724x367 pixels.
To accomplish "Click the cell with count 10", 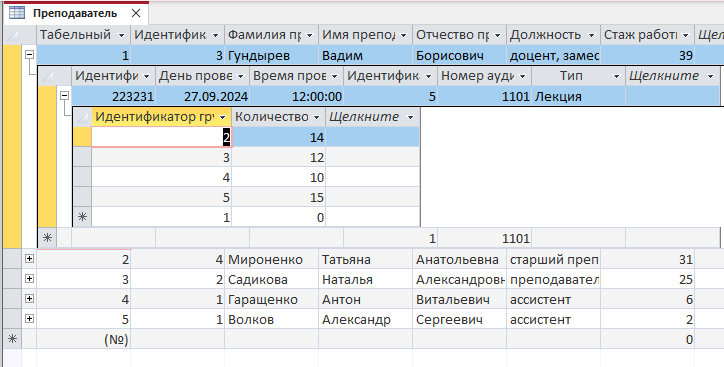I will (x=279, y=177).
